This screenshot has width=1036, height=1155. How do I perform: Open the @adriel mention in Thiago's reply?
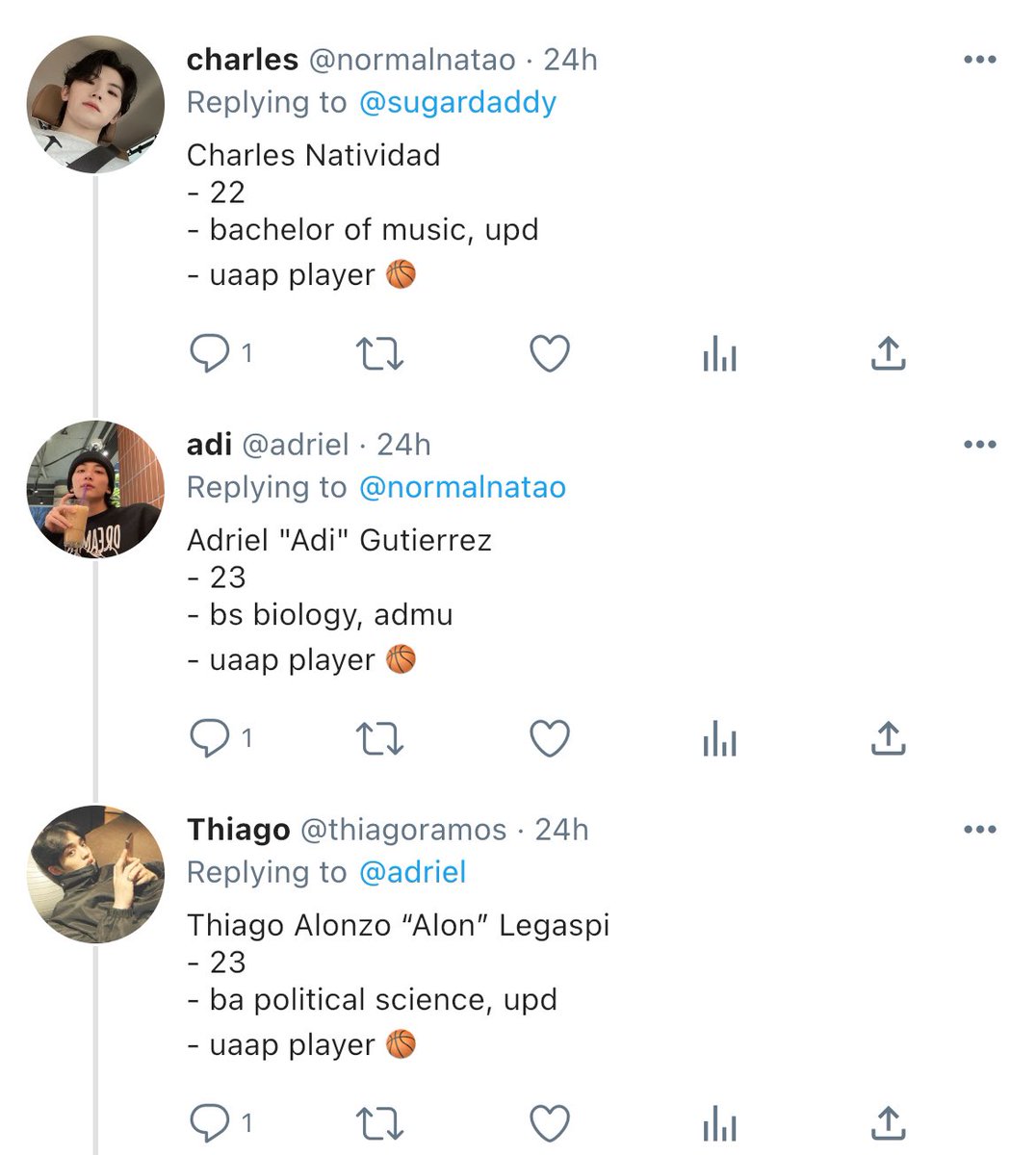pyautogui.click(x=412, y=872)
